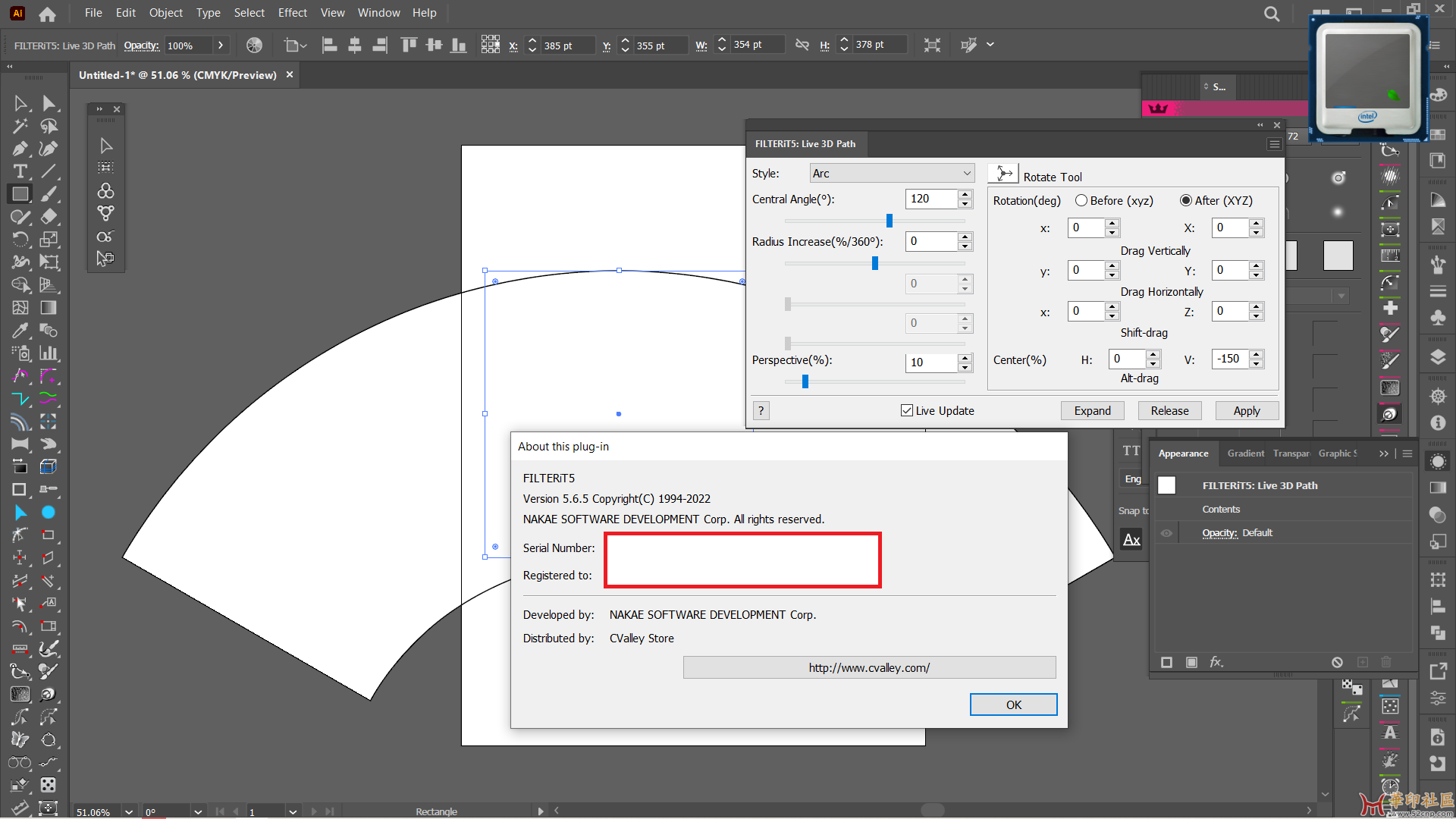Click the Central Angle input field
The width and height of the screenshot is (1456, 819).
932,199
